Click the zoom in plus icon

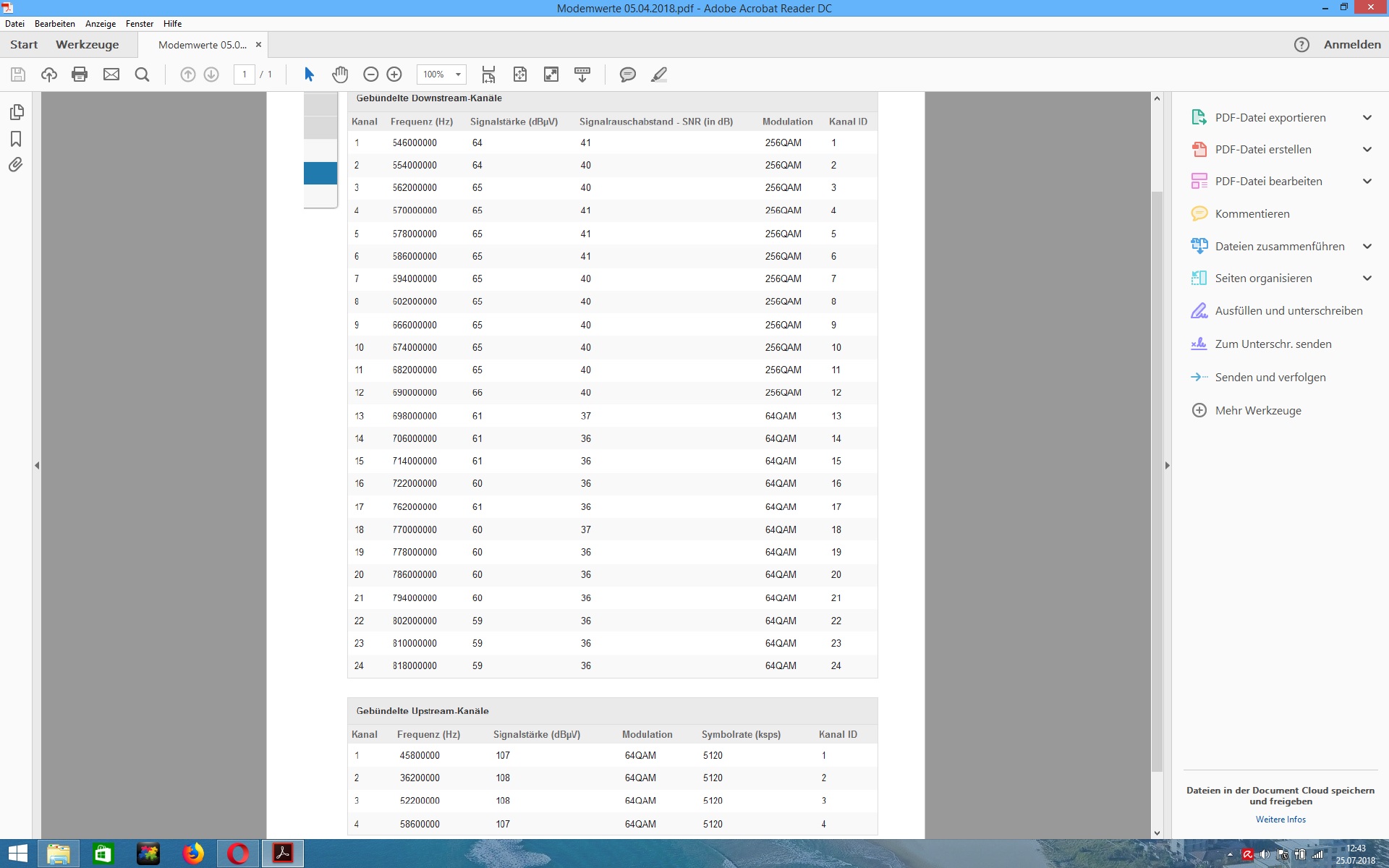coord(394,75)
